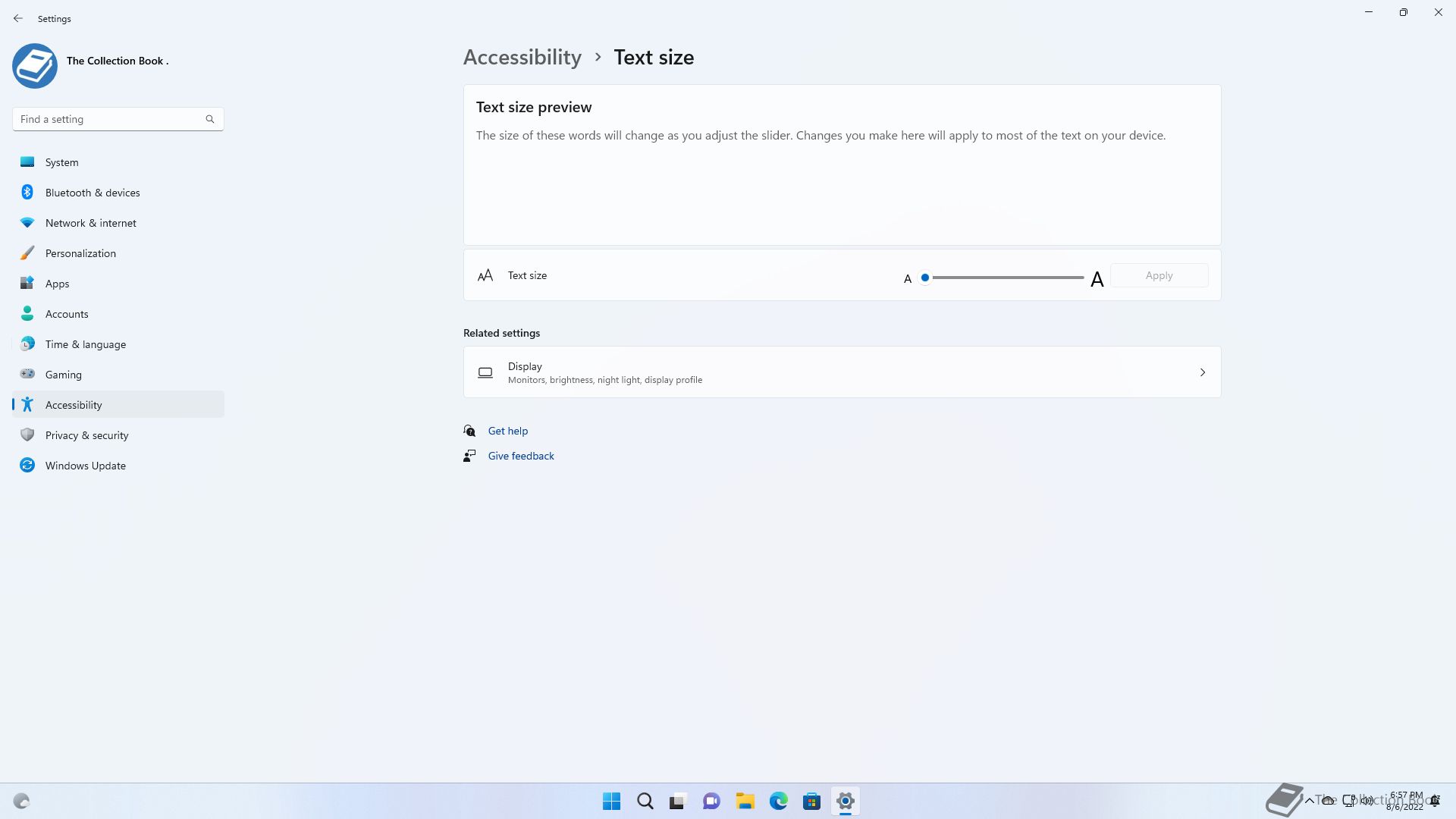Click Privacy & security shield icon
The image size is (1456, 819).
tap(27, 435)
